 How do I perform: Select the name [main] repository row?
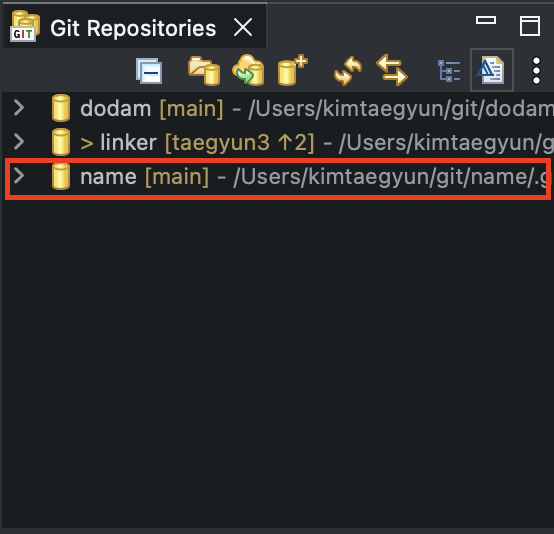click(278, 176)
